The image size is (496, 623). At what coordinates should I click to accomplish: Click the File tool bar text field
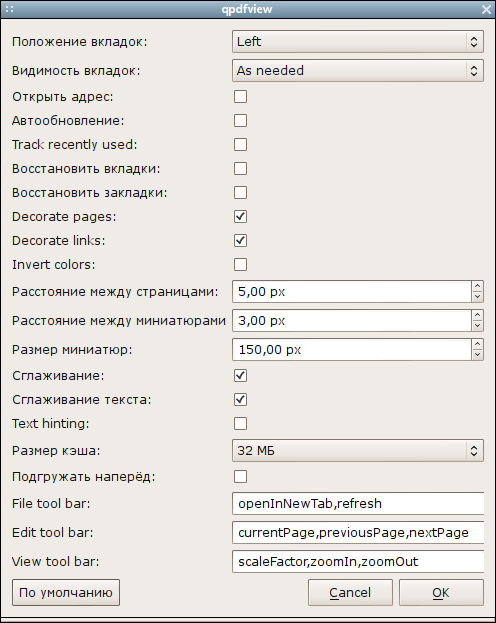[x=358, y=503]
